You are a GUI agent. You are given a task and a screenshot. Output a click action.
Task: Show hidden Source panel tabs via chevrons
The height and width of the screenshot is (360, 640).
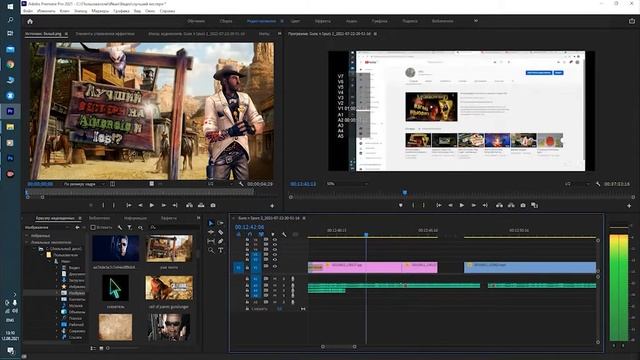280,34
